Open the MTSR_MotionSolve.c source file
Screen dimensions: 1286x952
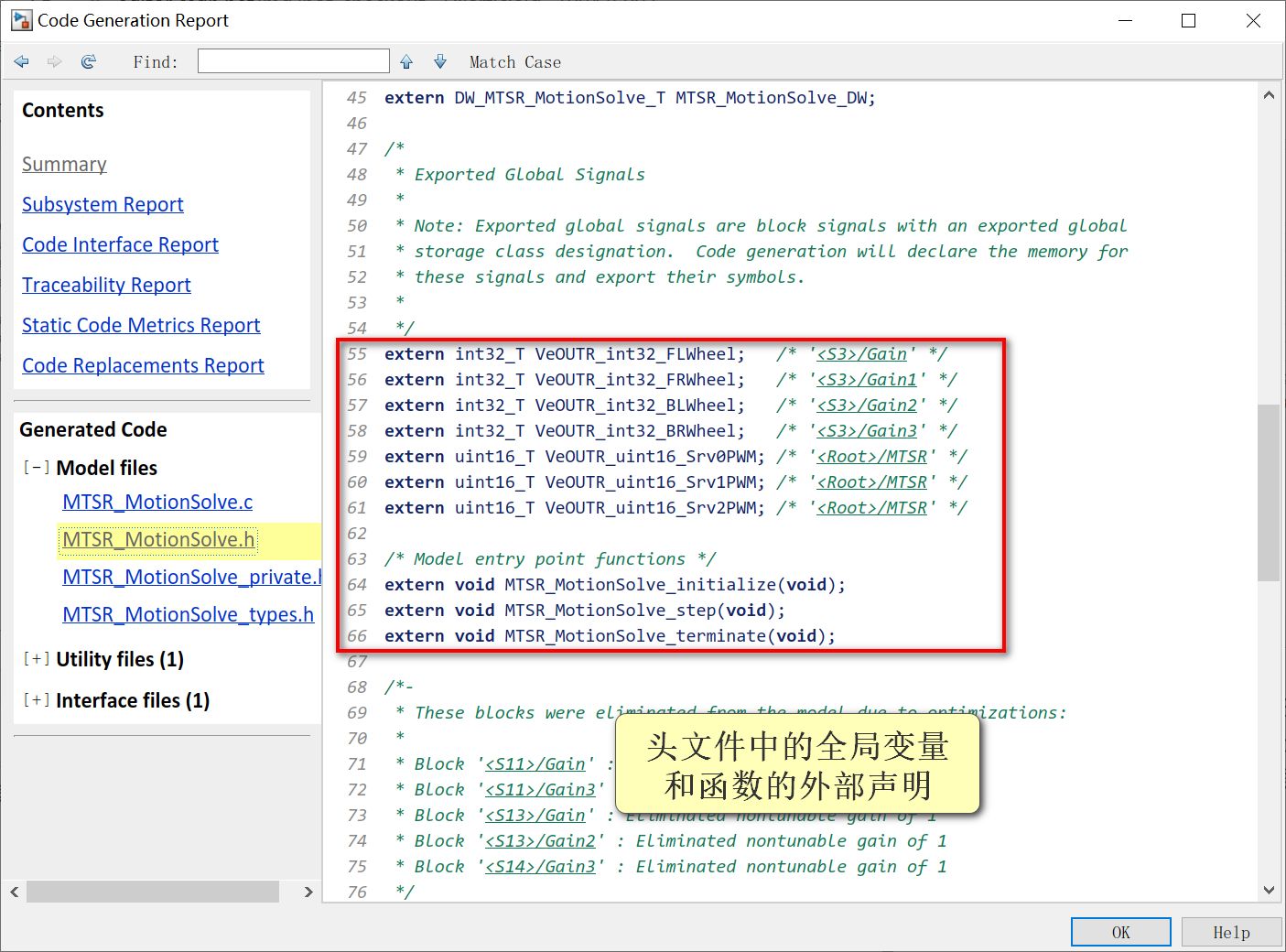click(157, 503)
